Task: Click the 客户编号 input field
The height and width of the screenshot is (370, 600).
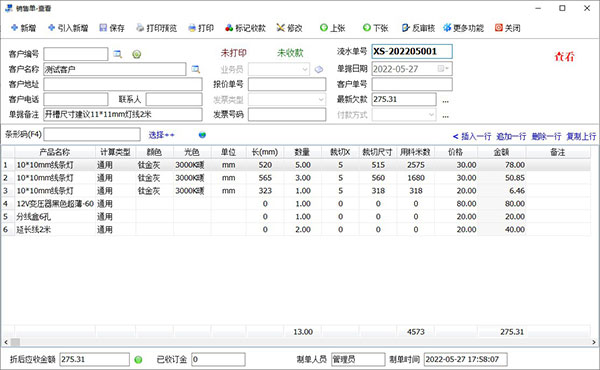Action: pos(76,54)
